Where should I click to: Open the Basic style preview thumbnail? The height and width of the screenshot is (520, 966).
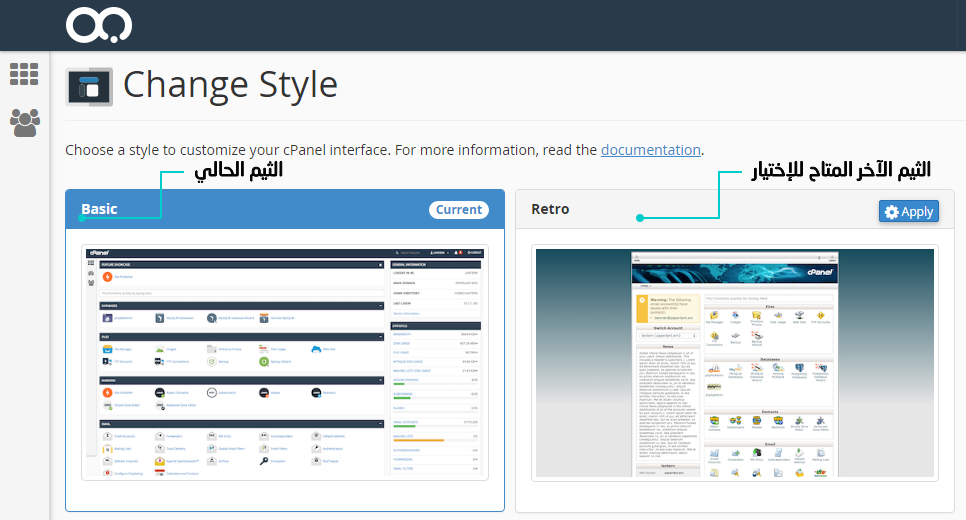pyautogui.click(x=285, y=362)
